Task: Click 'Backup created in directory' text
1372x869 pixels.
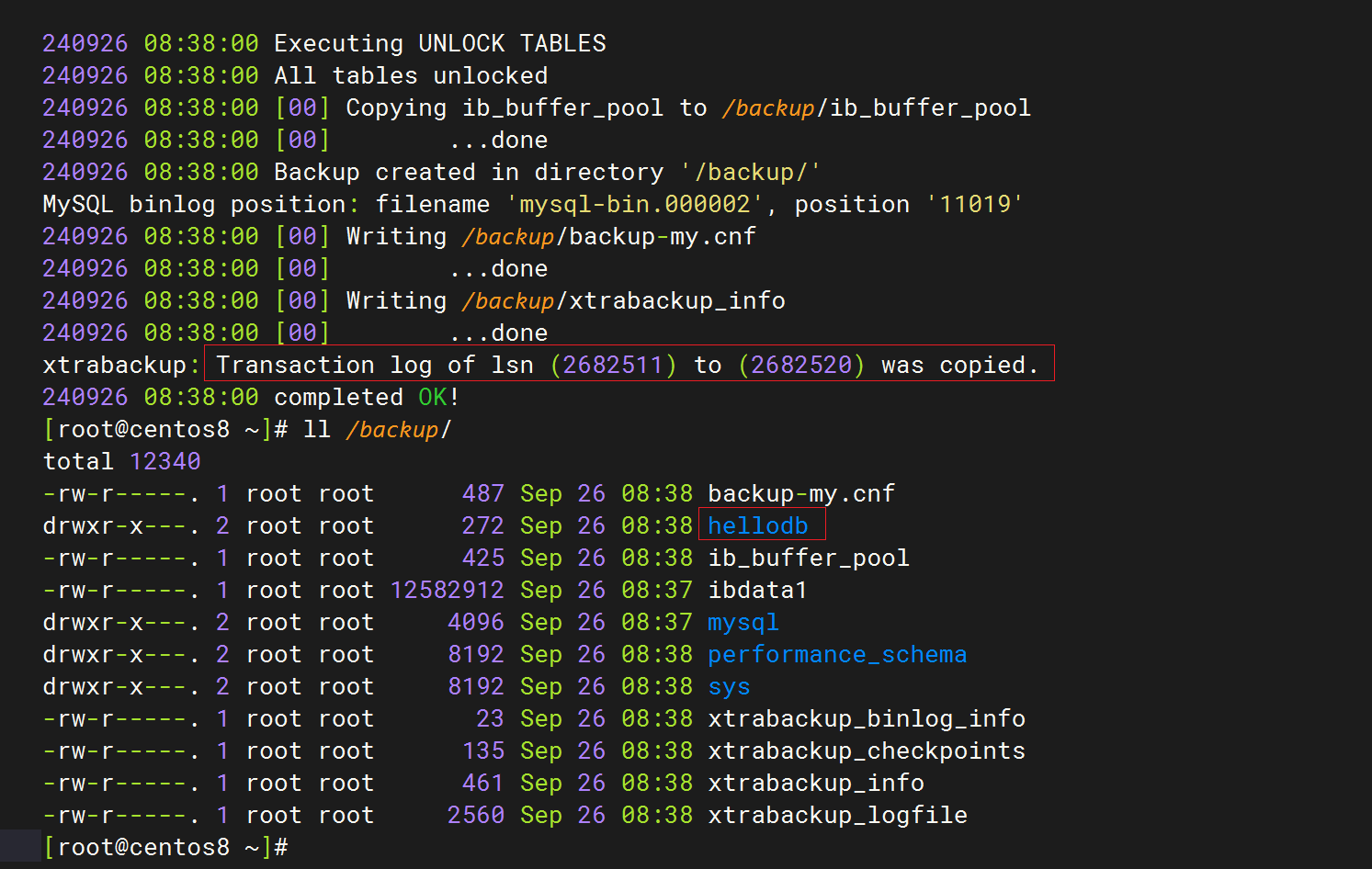Action: coord(469,173)
